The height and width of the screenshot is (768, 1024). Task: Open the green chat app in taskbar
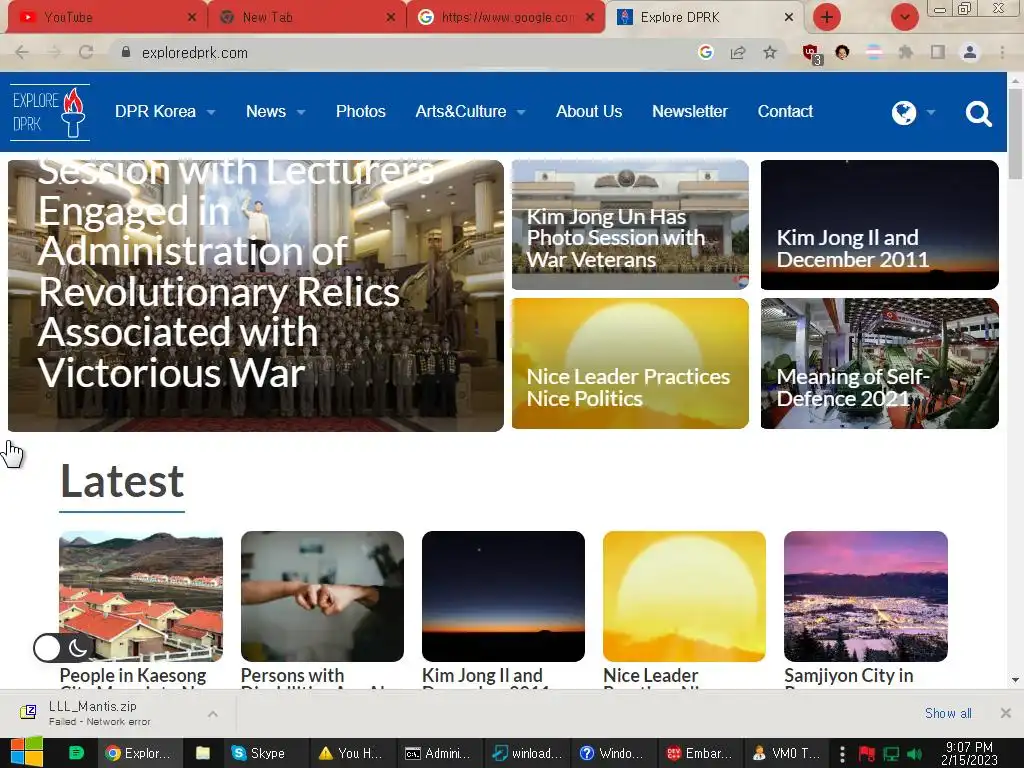point(76,753)
